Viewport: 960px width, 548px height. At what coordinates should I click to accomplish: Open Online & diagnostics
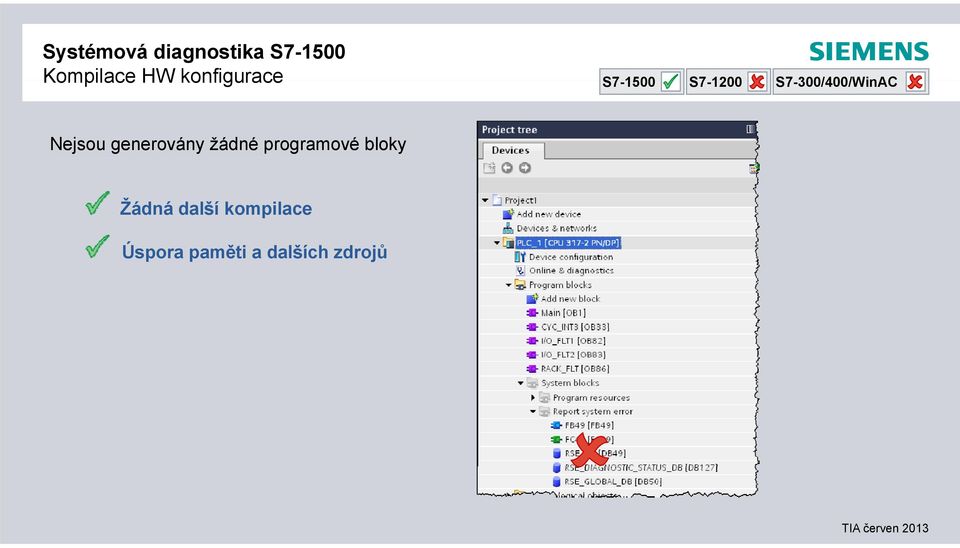pos(571,271)
